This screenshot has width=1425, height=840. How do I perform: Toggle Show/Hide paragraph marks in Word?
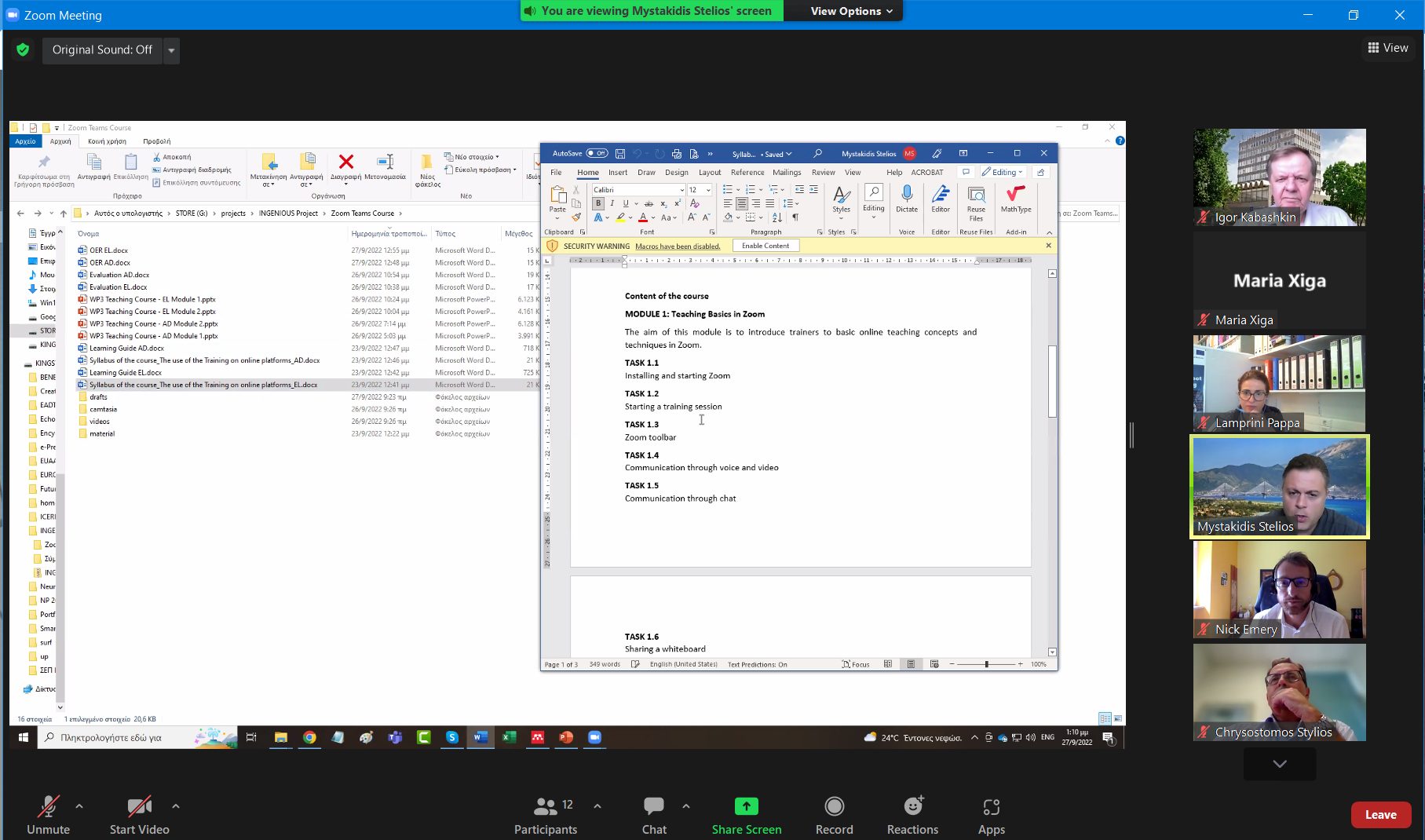pos(795,217)
